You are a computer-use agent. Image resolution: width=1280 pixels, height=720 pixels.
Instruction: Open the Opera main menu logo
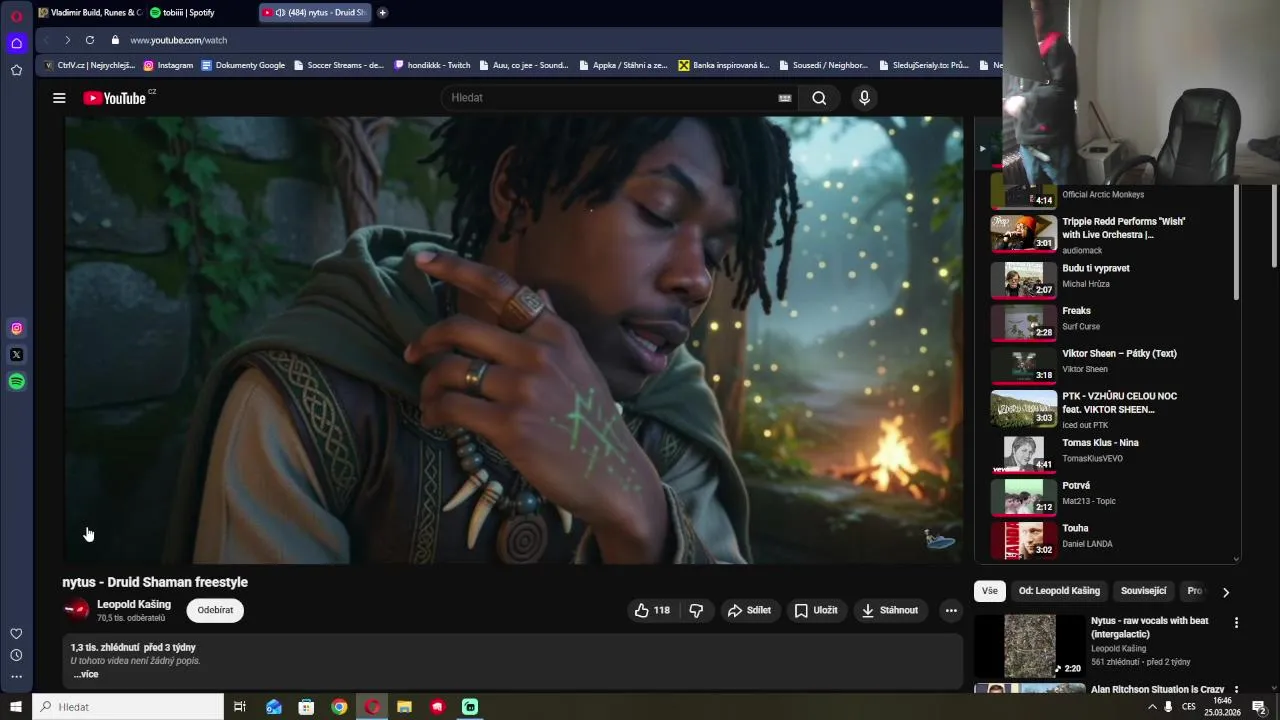tap(16, 16)
